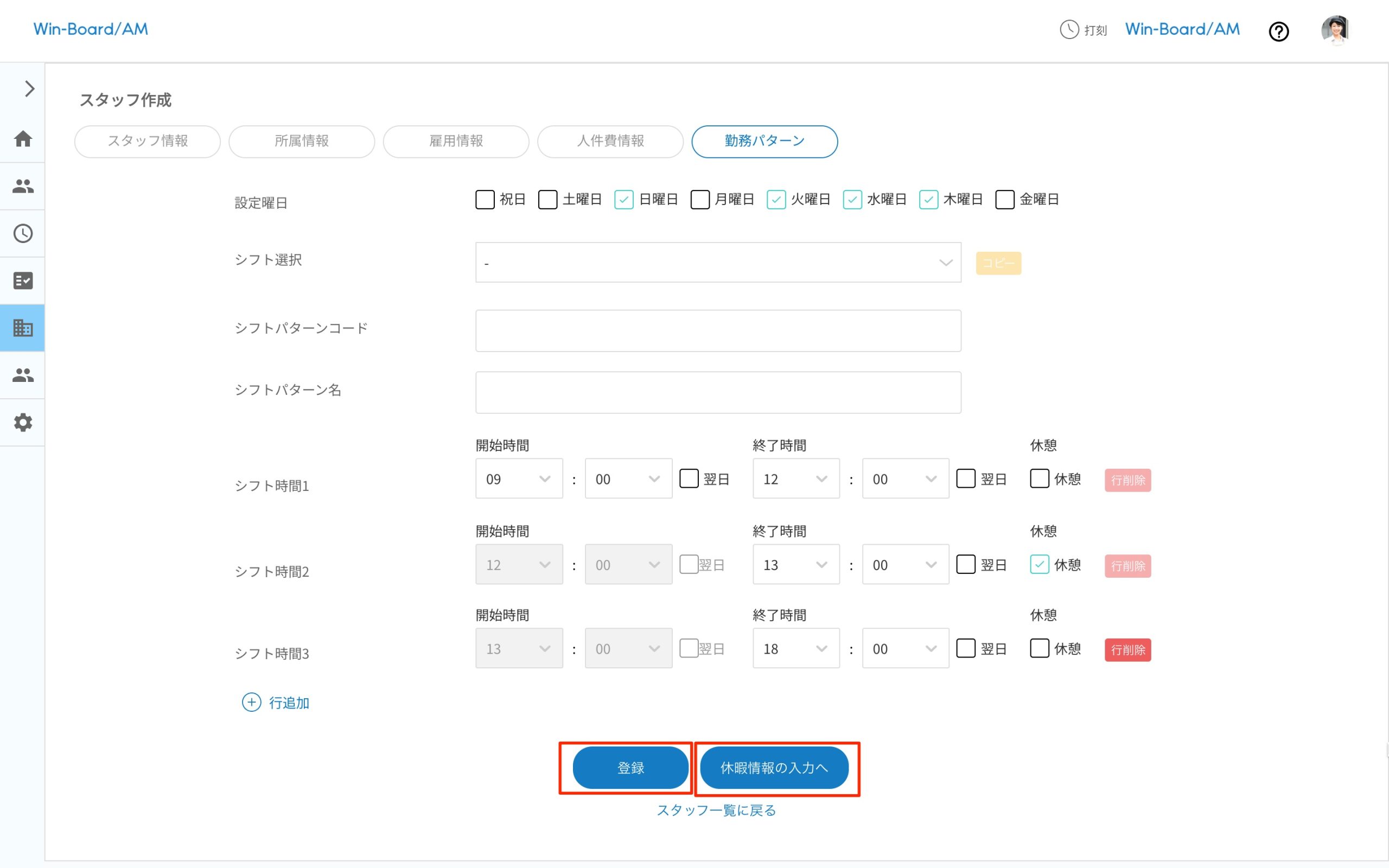Check the 月曜日 checkbox
The image size is (1389, 868).
tap(700, 200)
